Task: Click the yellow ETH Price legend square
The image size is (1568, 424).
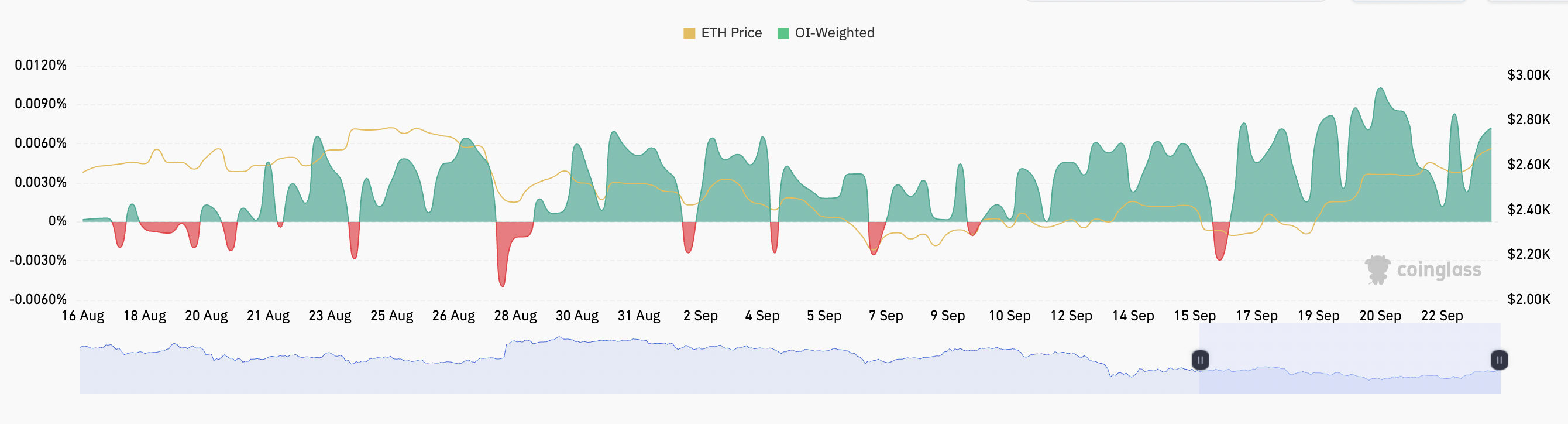Action: click(689, 33)
